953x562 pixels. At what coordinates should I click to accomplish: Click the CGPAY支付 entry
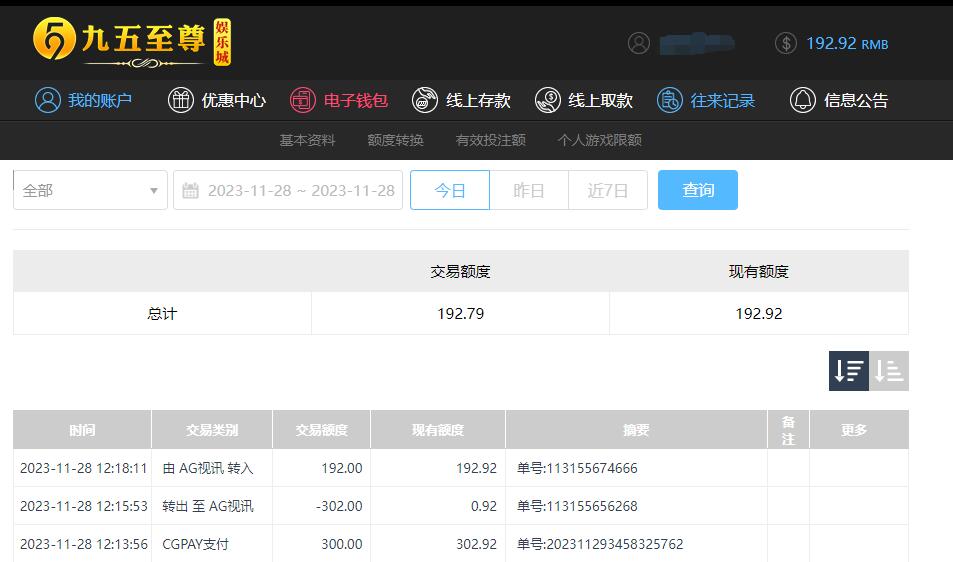point(195,544)
